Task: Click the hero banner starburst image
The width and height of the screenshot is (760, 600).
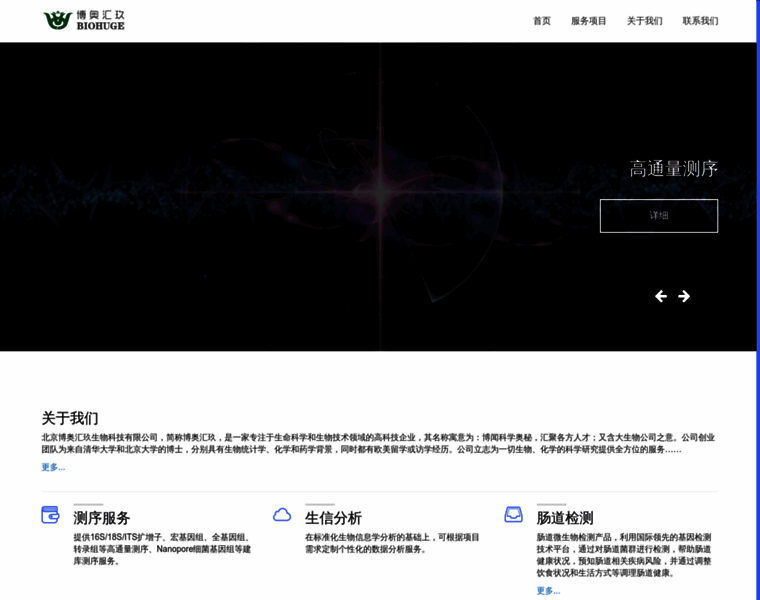Action: click(x=378, y=197)
